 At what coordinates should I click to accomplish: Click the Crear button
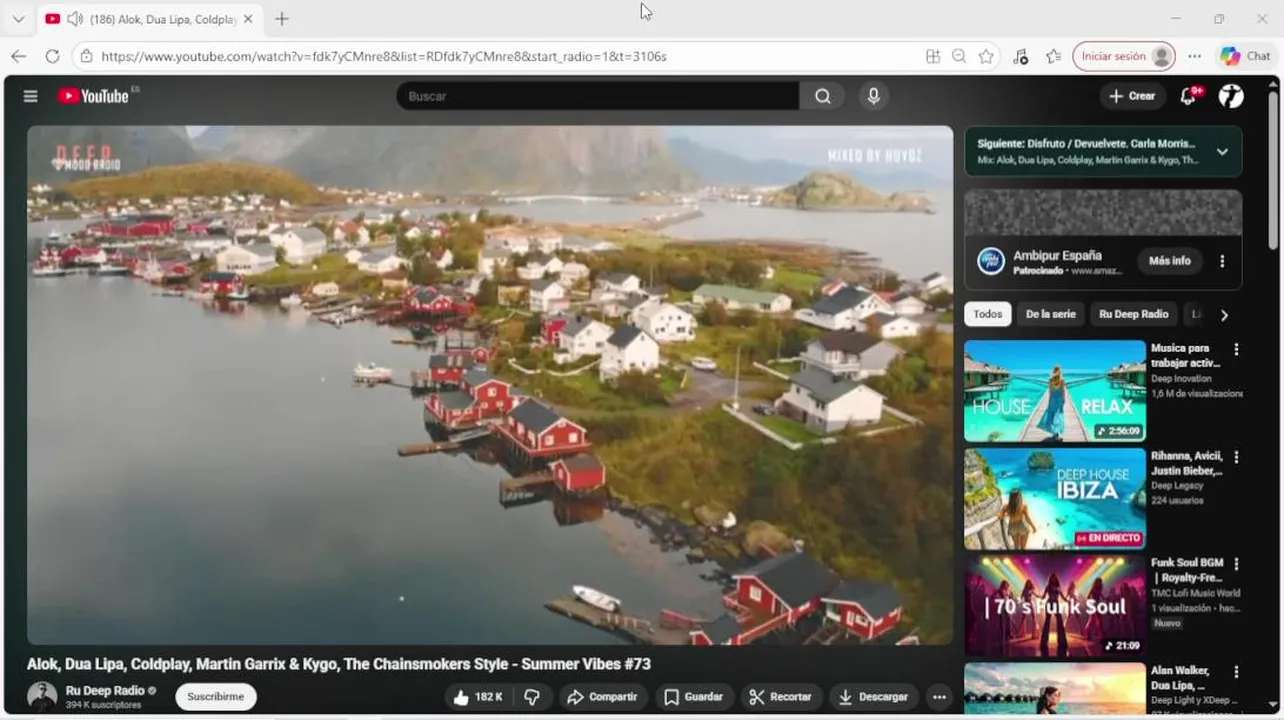pyautogui.click(x=1132, y=96)
